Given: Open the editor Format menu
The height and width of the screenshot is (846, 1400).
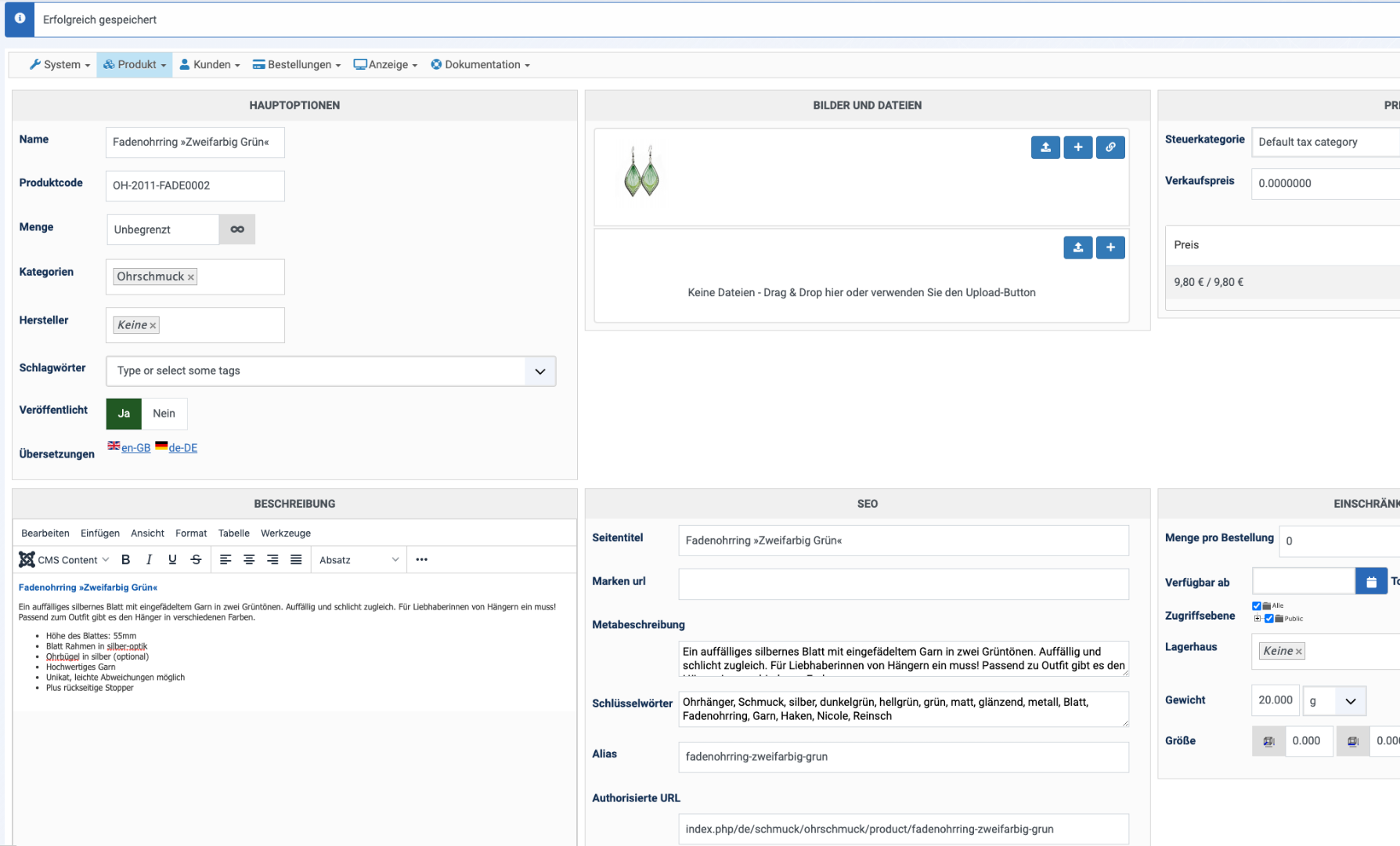Looking at the screenshot, I should [x=191, y=533].
